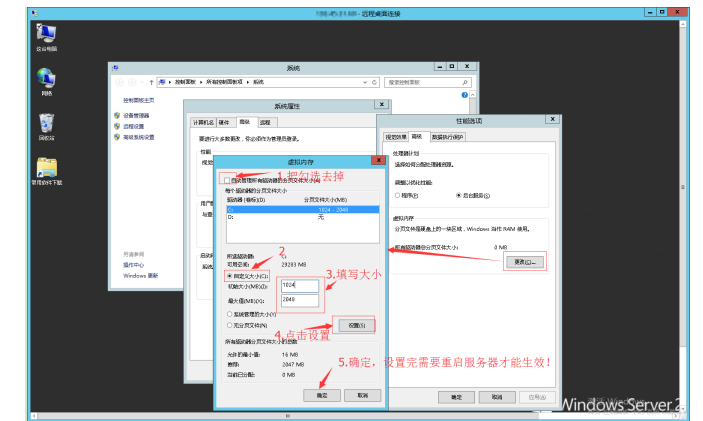Viewport: 703px width, 421px height.
Task: Select the 无分页文件 radio button
Action: (229, 325)
